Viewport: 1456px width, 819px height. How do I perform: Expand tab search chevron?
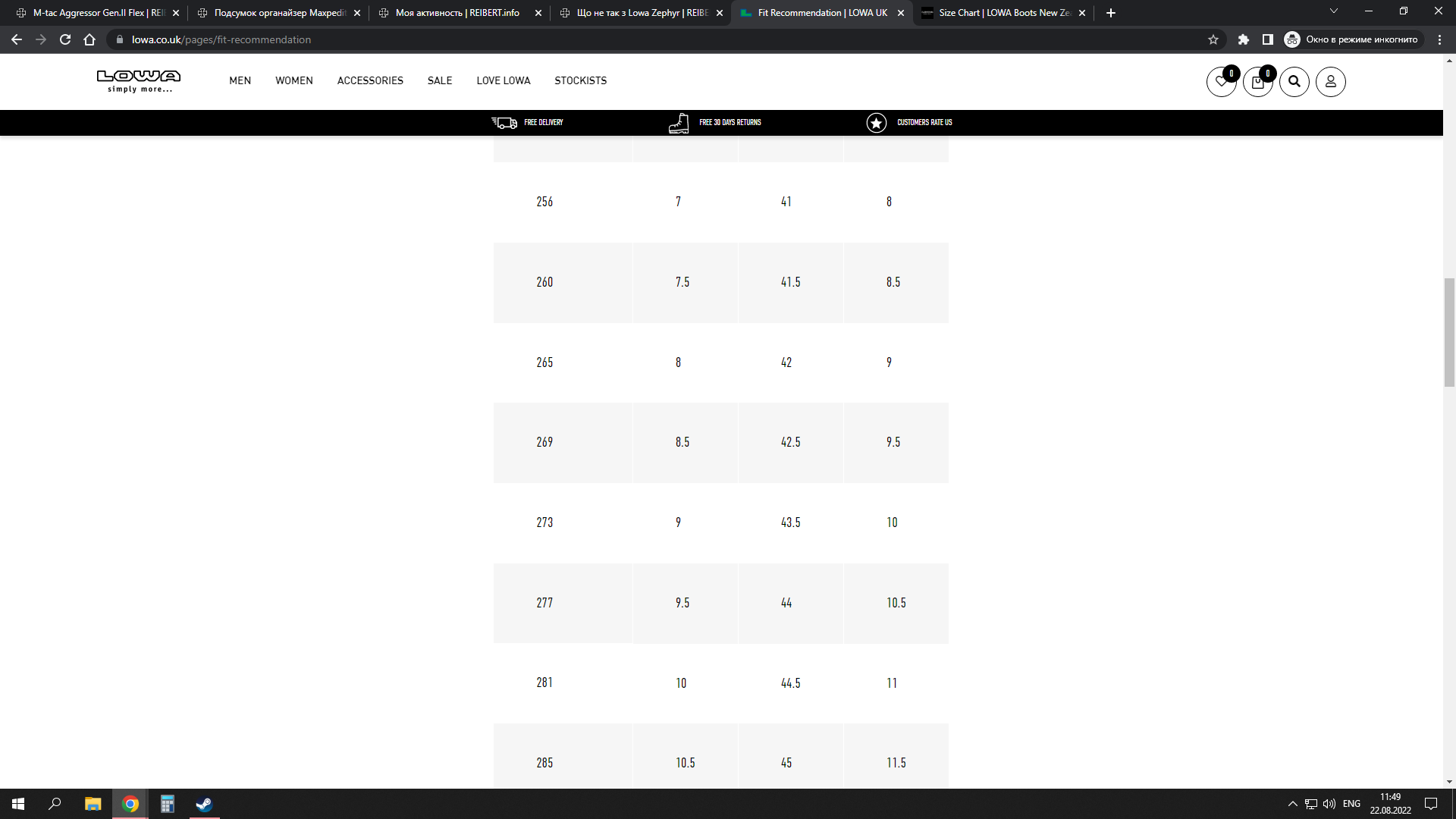(x=1333, y=12)
